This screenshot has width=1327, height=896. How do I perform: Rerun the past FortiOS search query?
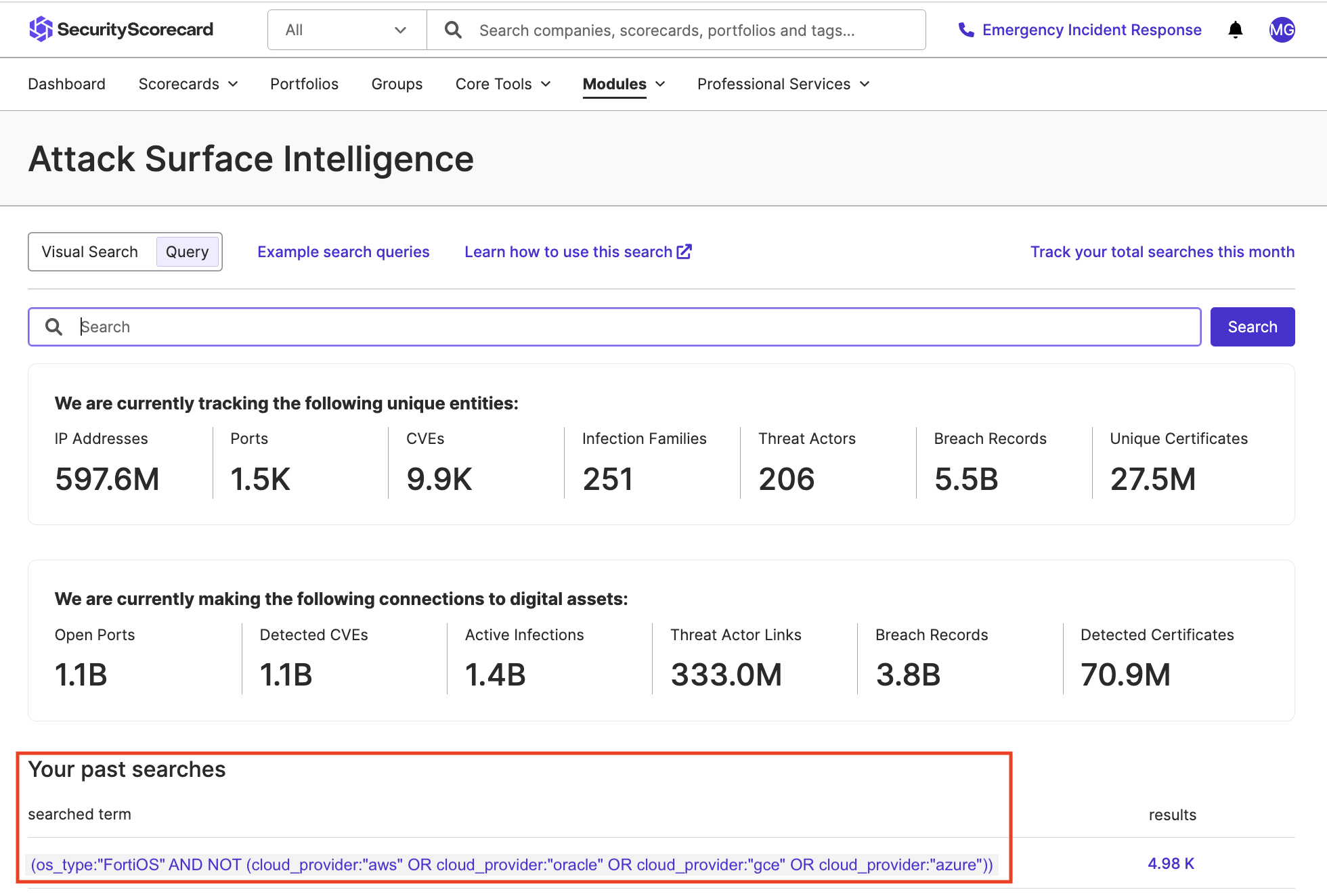point(512,864)
